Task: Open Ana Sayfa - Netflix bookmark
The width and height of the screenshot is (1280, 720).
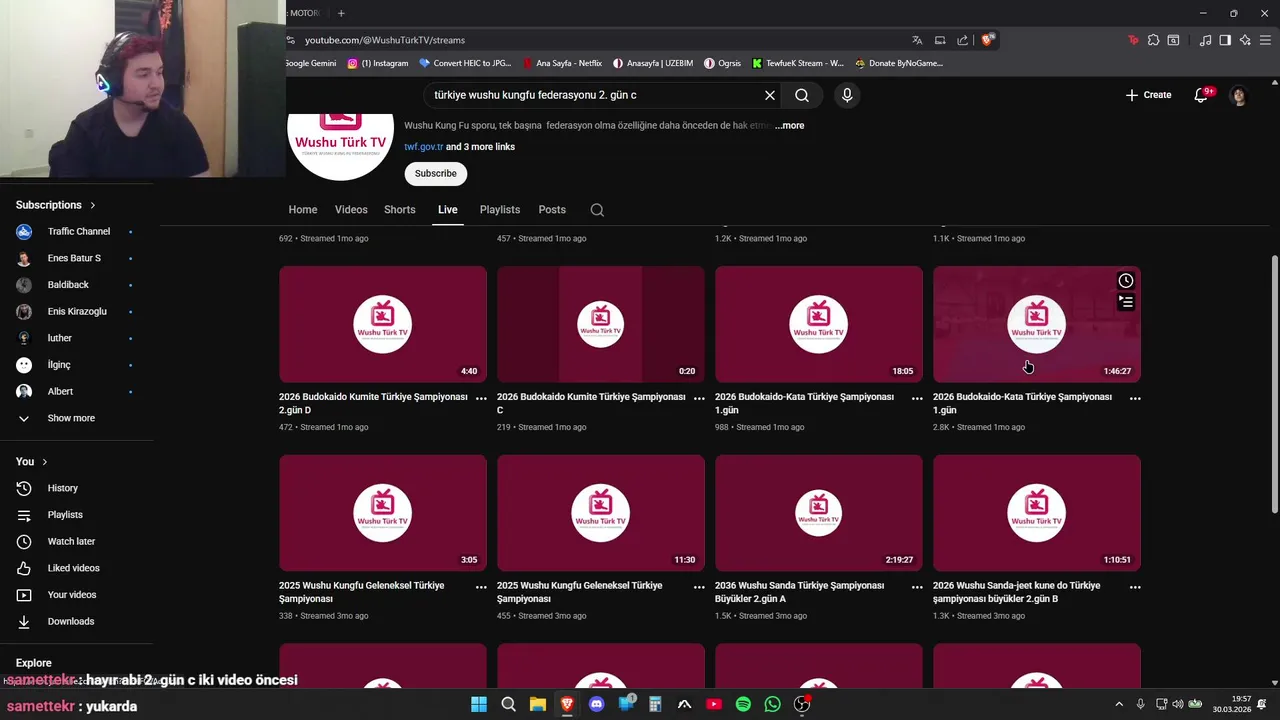Action: [x=563, y=63]
